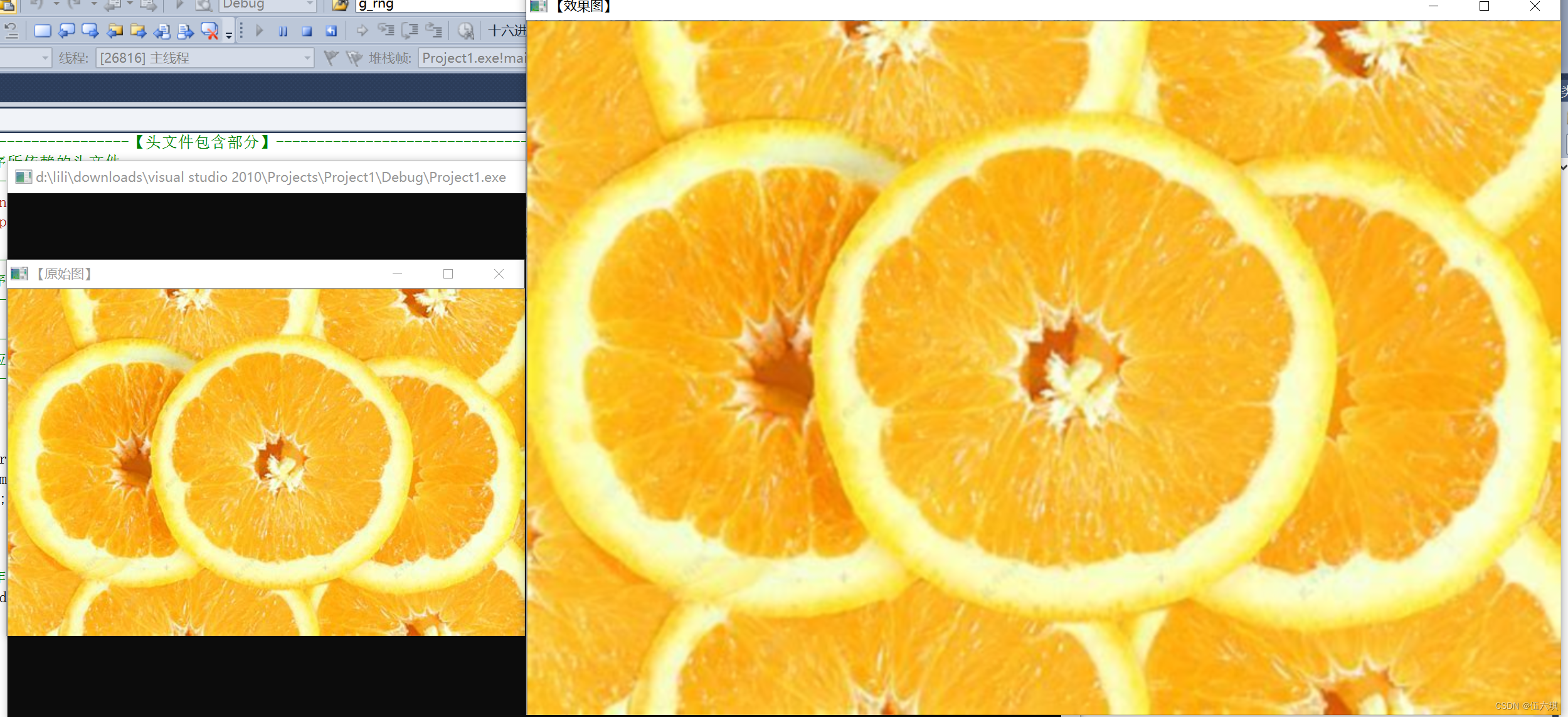This screenshot has width=1568, height=717.
Task: Step over the current statement
Action: 410,31
